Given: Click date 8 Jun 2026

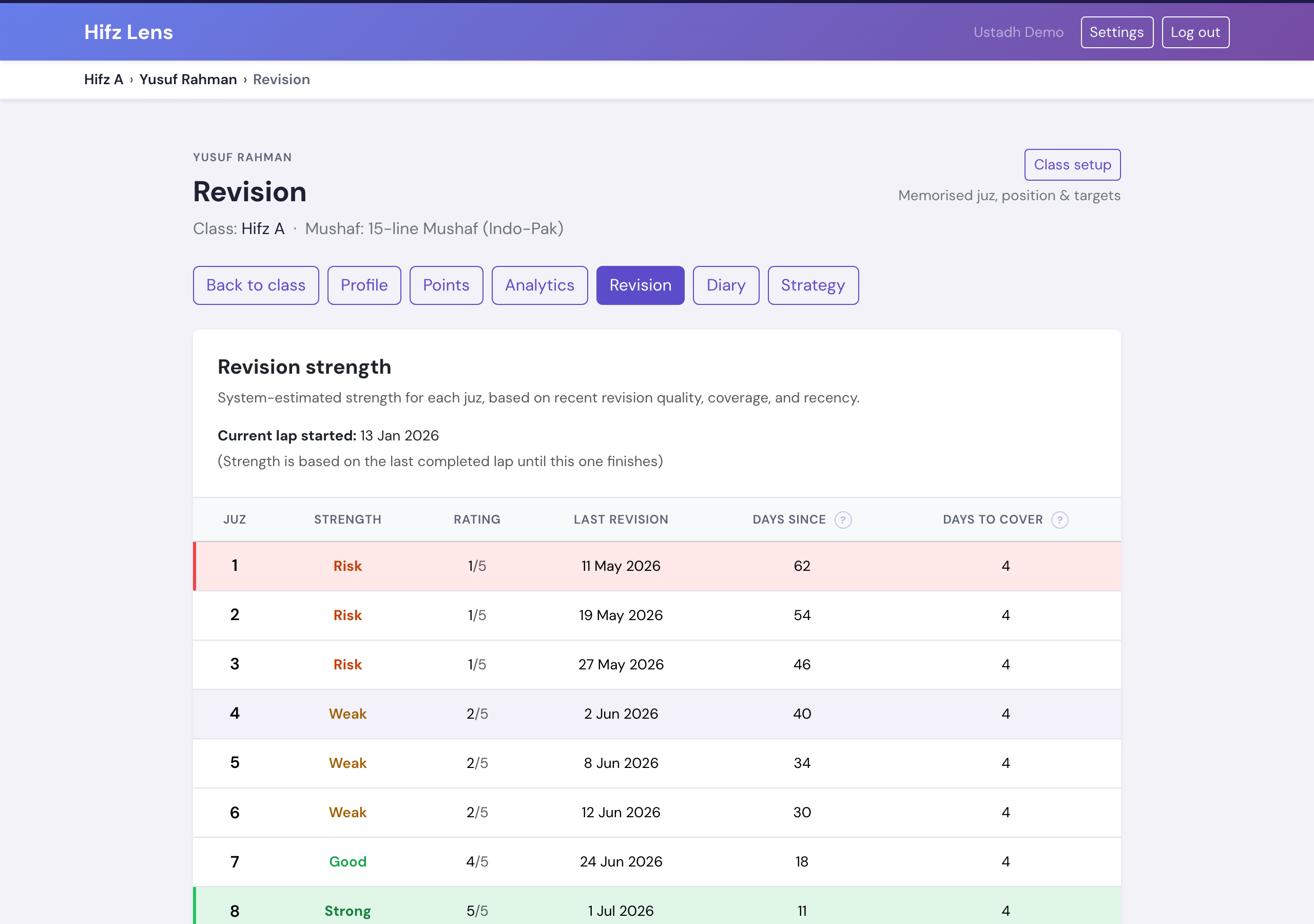Looking at the screenshot, I should click(x=621, y=763).
